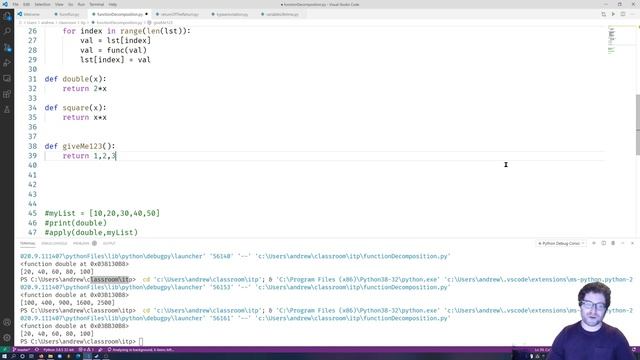Click the "def square(x):" code line

76,108
